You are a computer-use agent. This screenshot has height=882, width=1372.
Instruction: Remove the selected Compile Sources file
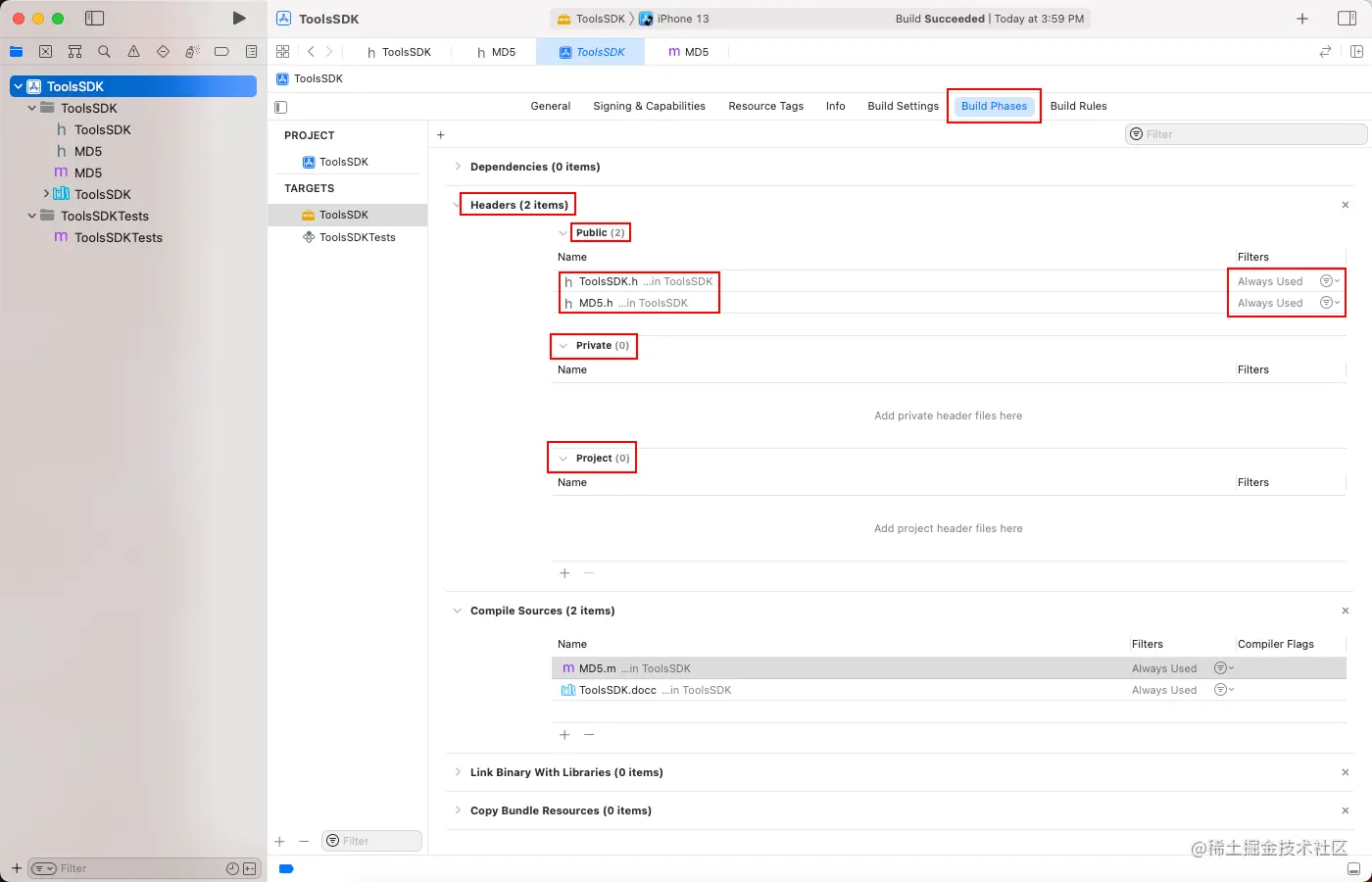[589, 735]
